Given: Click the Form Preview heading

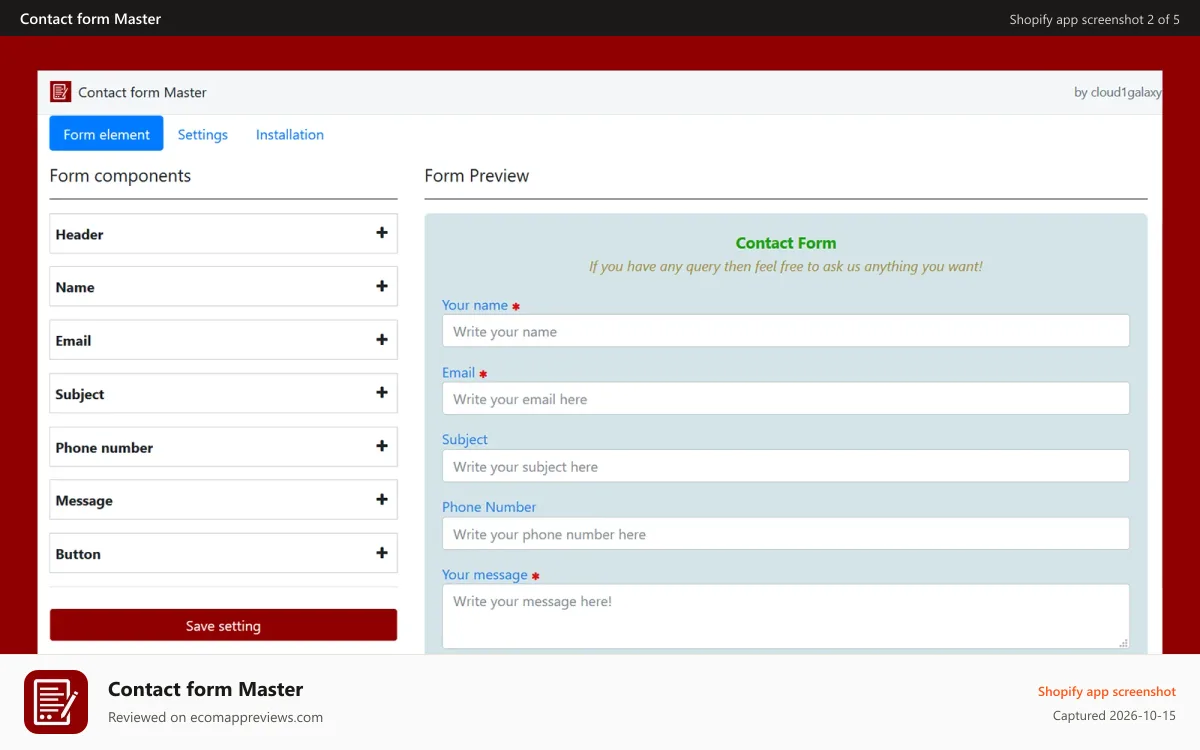Looking at the screenshot, I should pyautogui.click(x=477, y=176).
